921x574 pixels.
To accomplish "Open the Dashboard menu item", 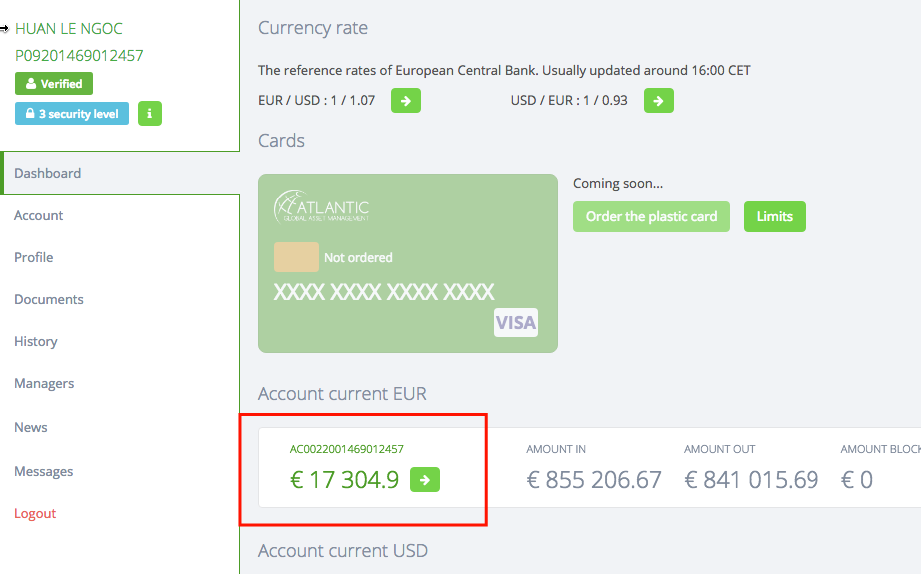I will click(x=48, y=173).
